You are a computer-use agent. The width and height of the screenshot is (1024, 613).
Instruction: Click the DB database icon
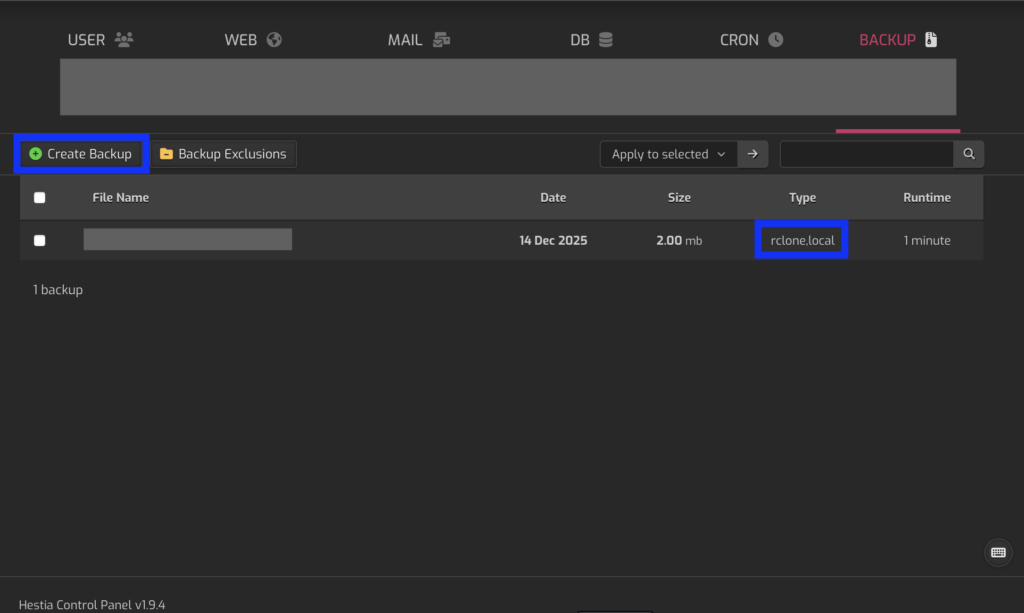coord(605,40)
